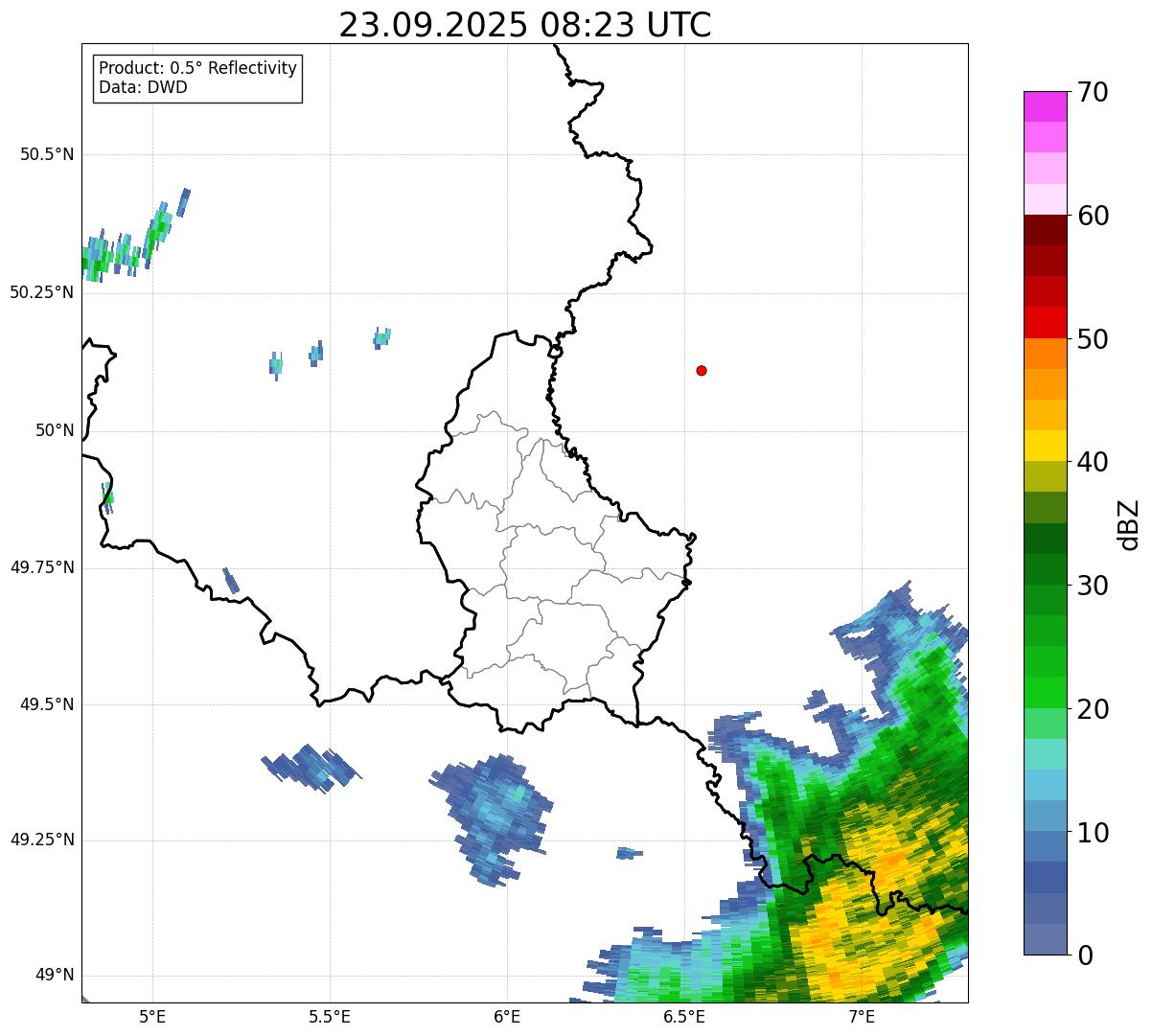Click the yellow swatch above 40

point(1044,446)
